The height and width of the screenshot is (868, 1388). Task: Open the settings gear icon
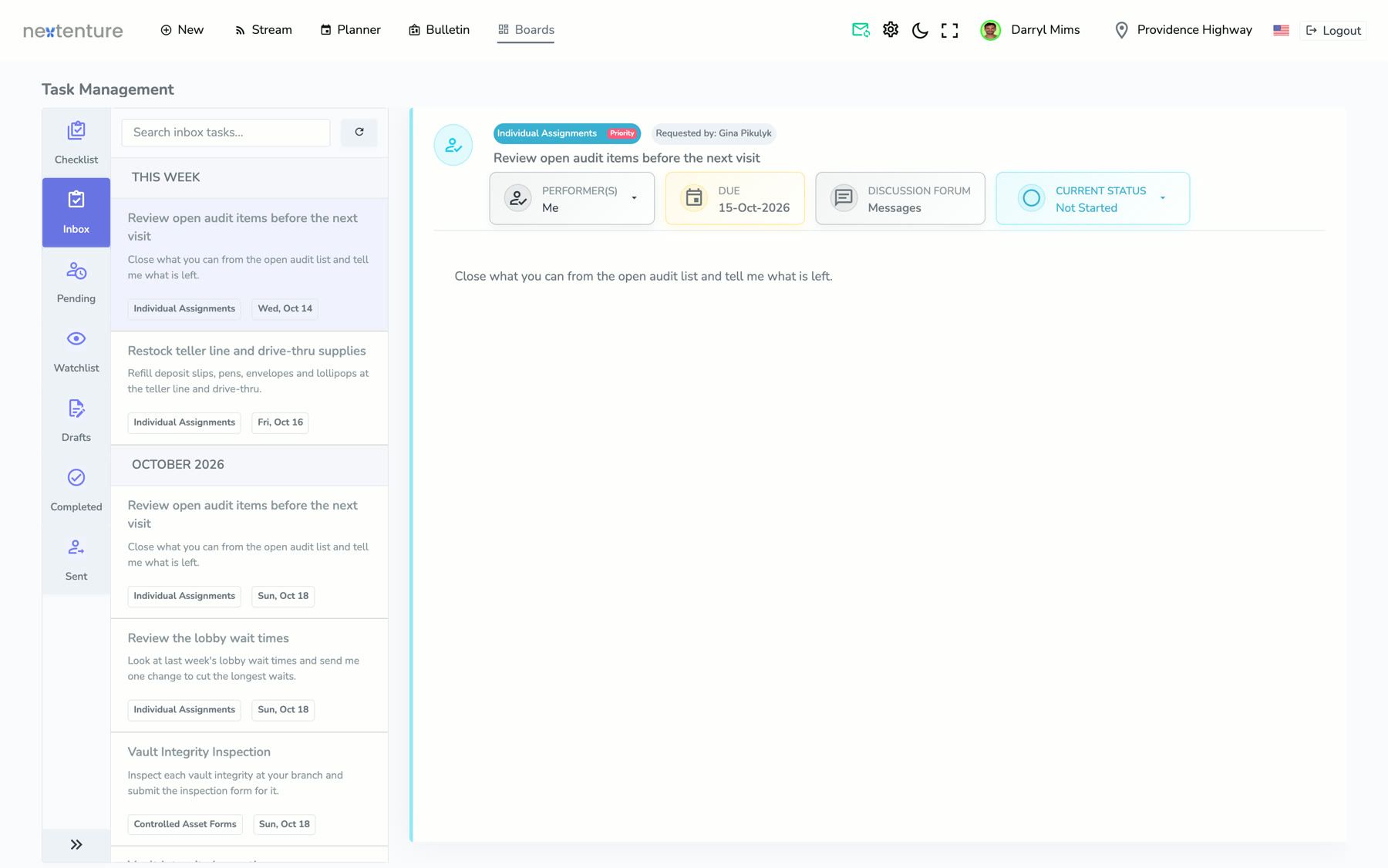pyautogui.click(x=891, y=30)
